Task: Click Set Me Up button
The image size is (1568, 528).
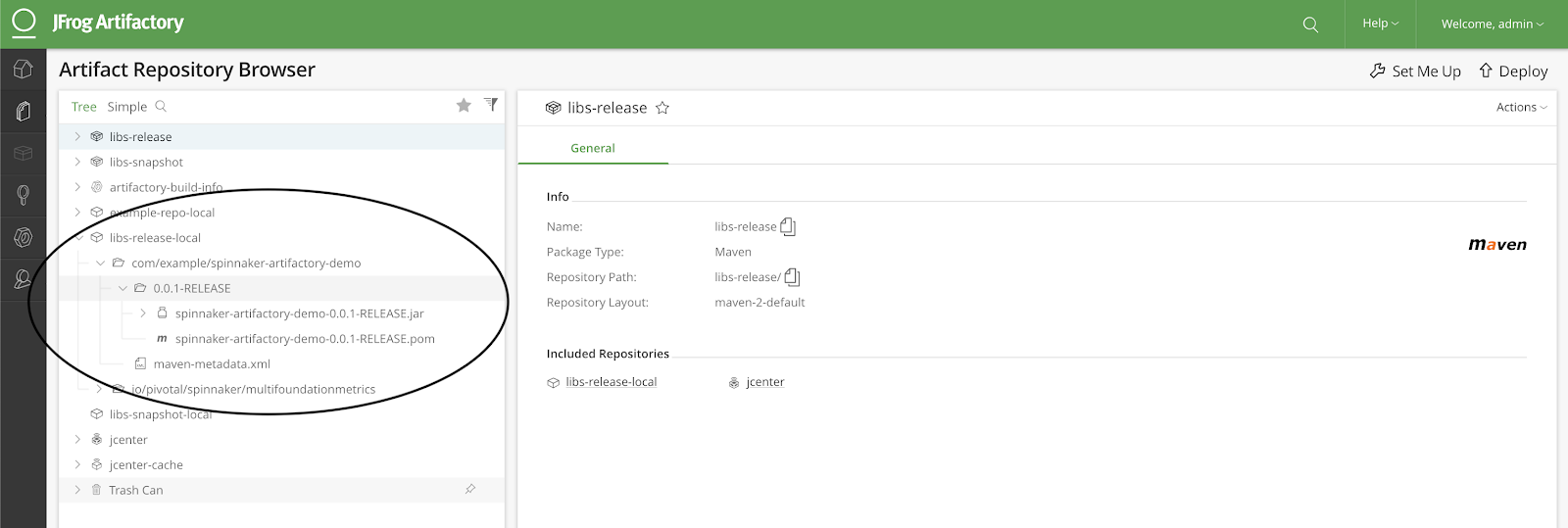Action: [1415, 71]
